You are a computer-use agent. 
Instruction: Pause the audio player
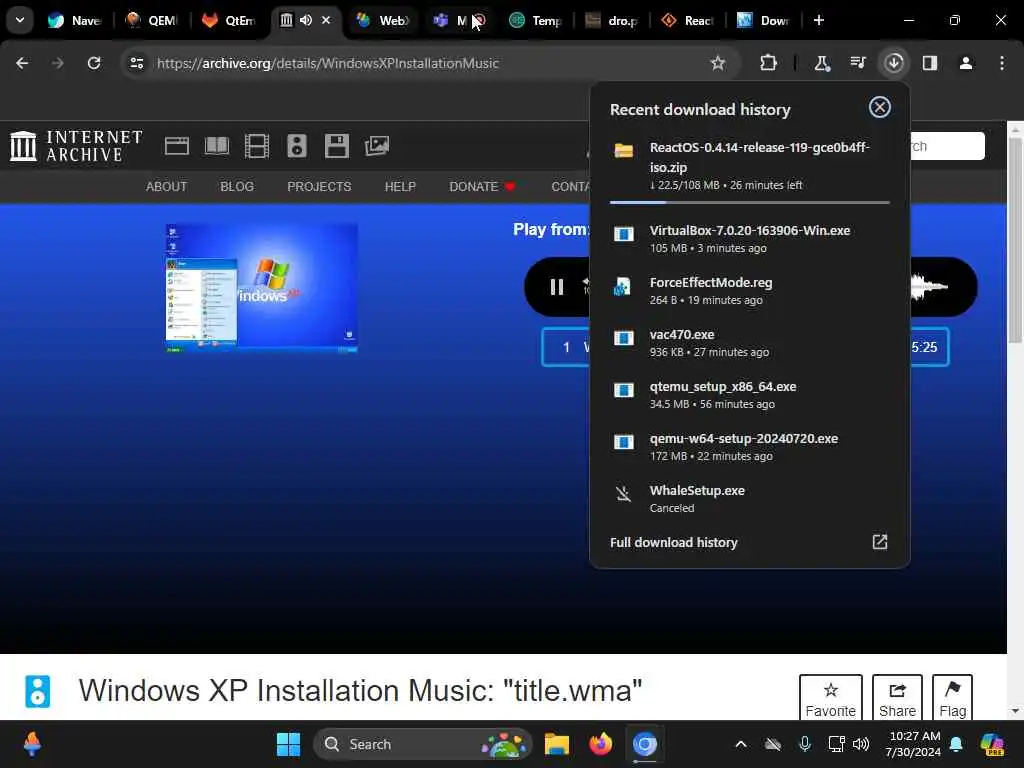[x=556, y=287]
